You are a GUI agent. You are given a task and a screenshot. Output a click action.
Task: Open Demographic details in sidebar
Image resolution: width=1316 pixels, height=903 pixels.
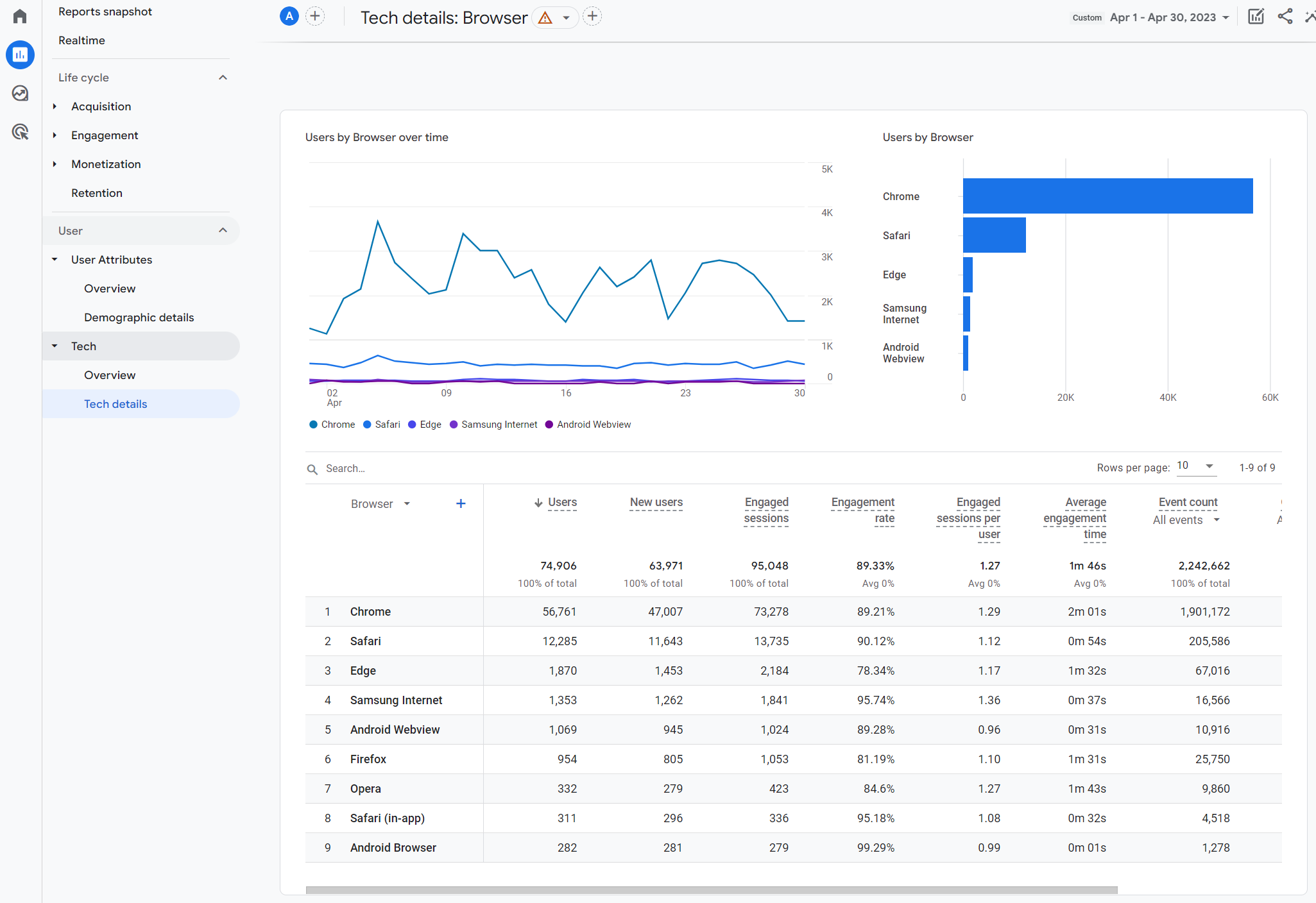coord(139,317)
